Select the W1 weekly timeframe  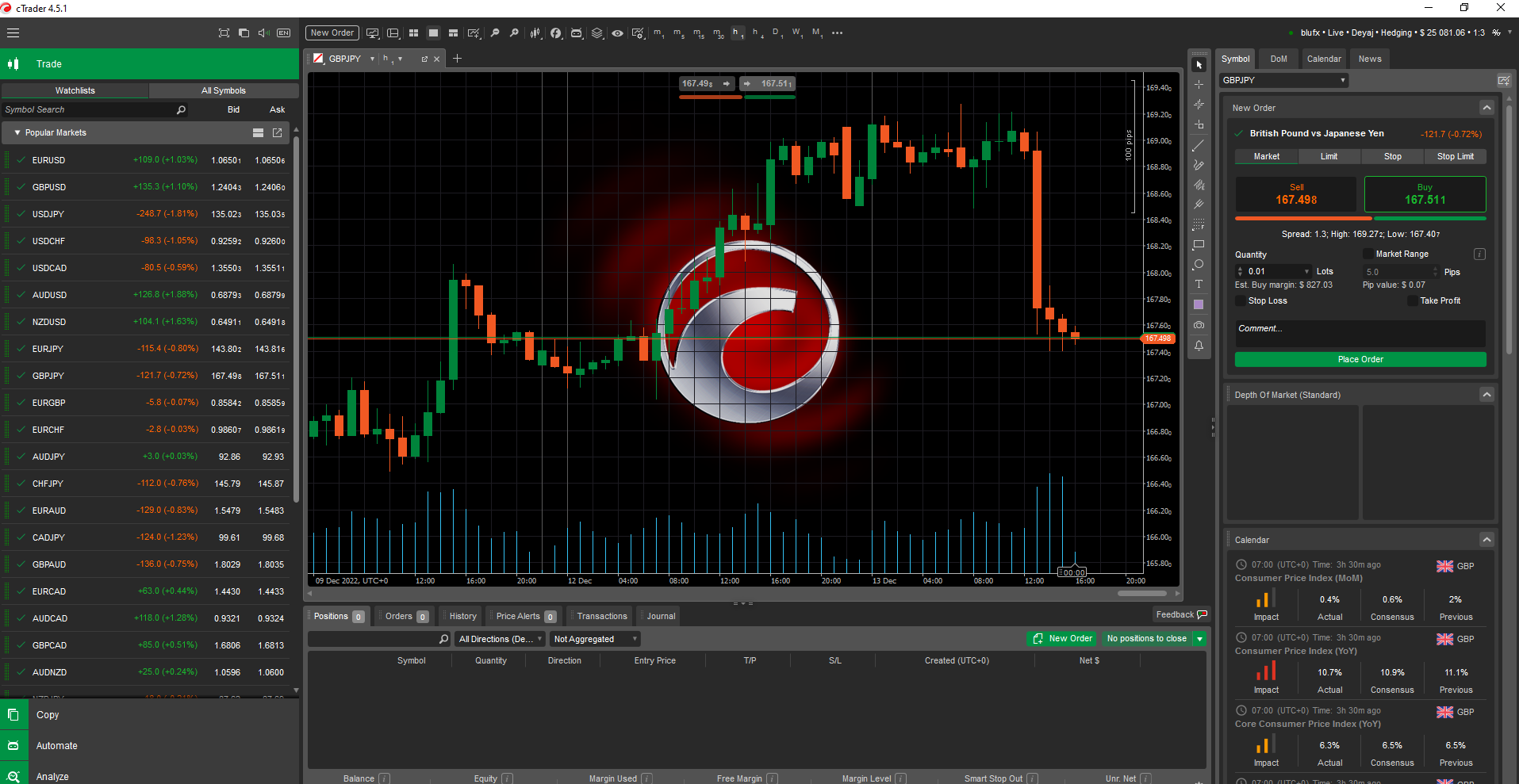point(797,33)
